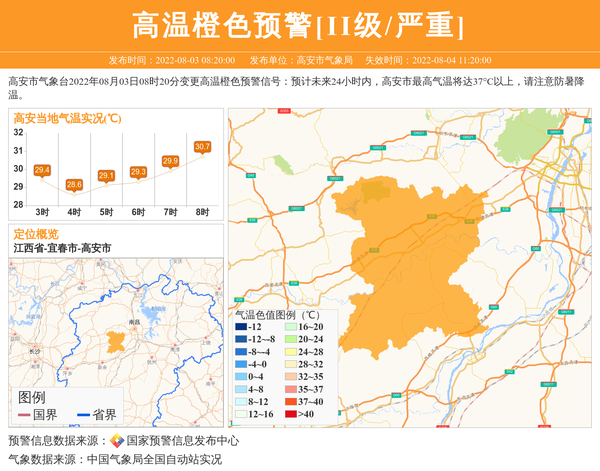Click the 24~28 yellow legend swatch
Viewport: 600px width, 471px height.
tap(291, 352)
